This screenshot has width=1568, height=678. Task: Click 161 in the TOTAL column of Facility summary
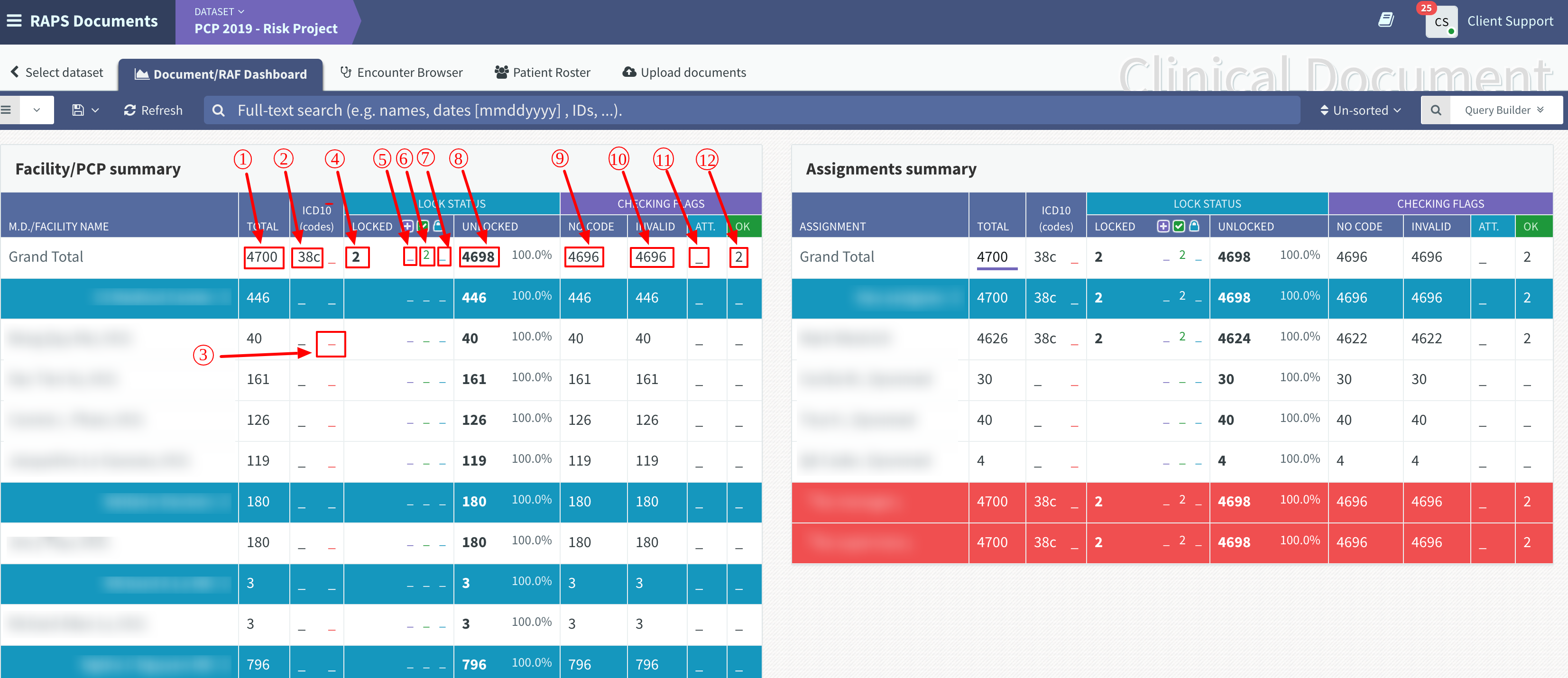click(258, 379)
